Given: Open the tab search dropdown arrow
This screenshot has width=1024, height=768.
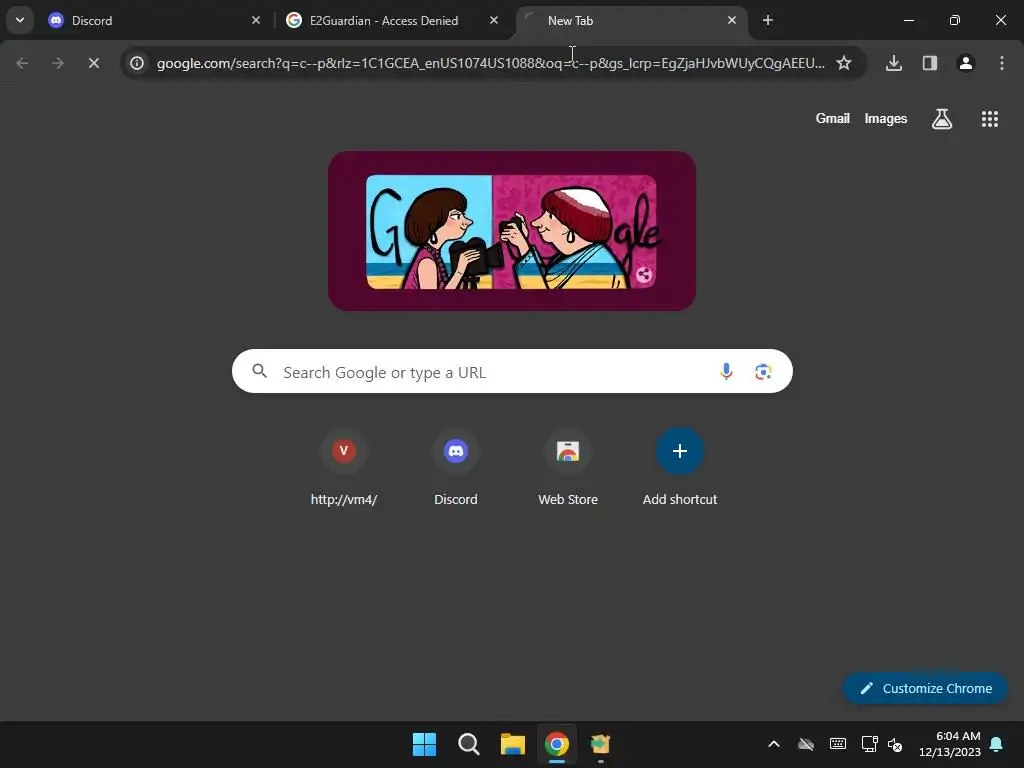Looking at the screenshot, I should [x=20, y=20].
